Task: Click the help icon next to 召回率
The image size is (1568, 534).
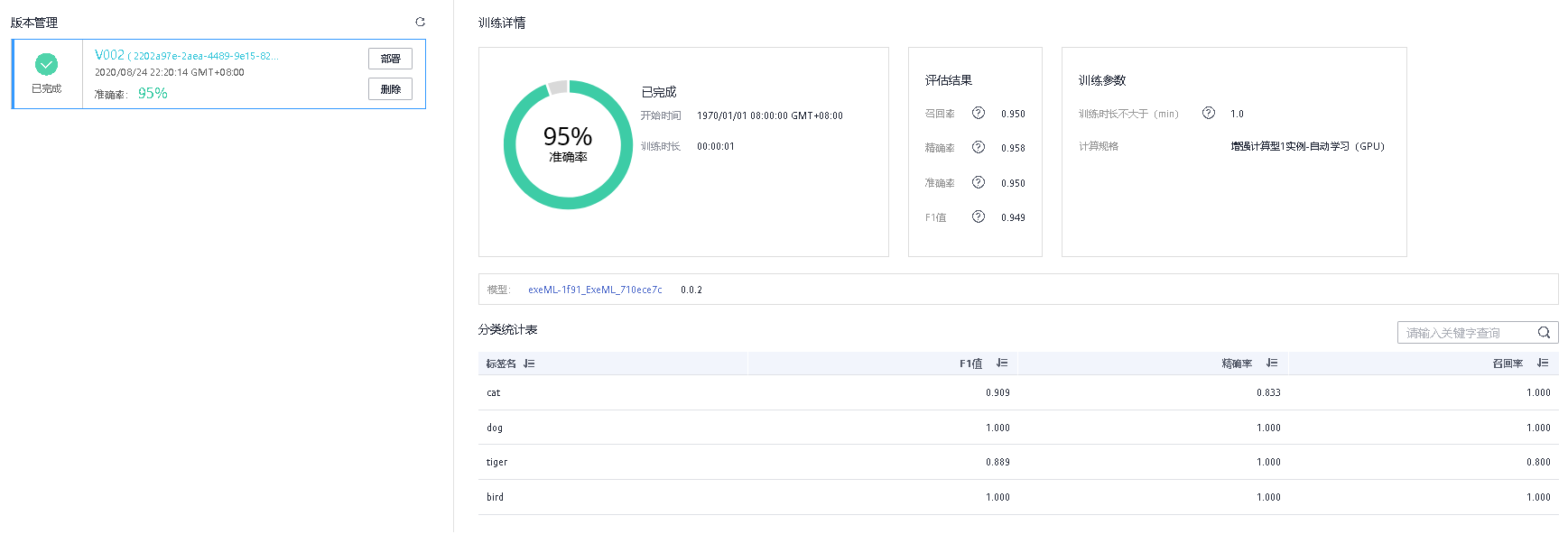Action: click(978, 113)
